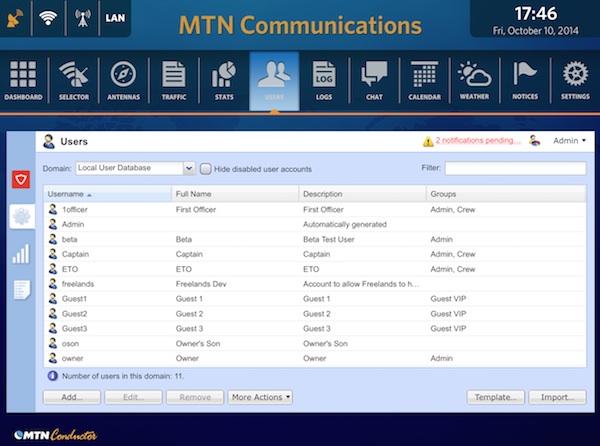Open the Notices flag icon
Screen dimensions: 600x446
coord(525,80)
